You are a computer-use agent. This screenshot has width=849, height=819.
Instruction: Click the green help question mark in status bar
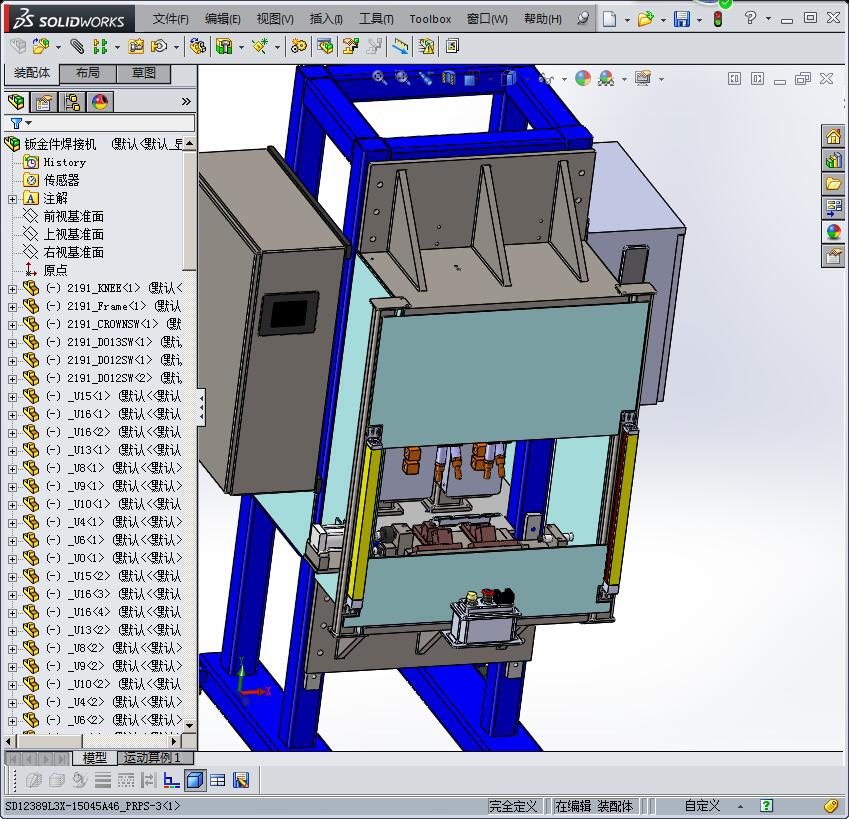(766, 805)
